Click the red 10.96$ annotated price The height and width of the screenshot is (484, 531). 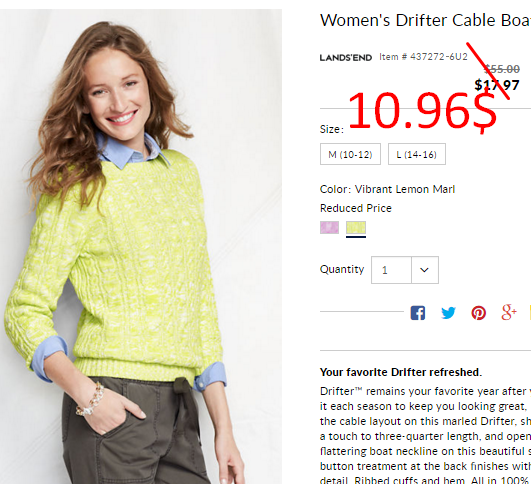pos(422,111)
